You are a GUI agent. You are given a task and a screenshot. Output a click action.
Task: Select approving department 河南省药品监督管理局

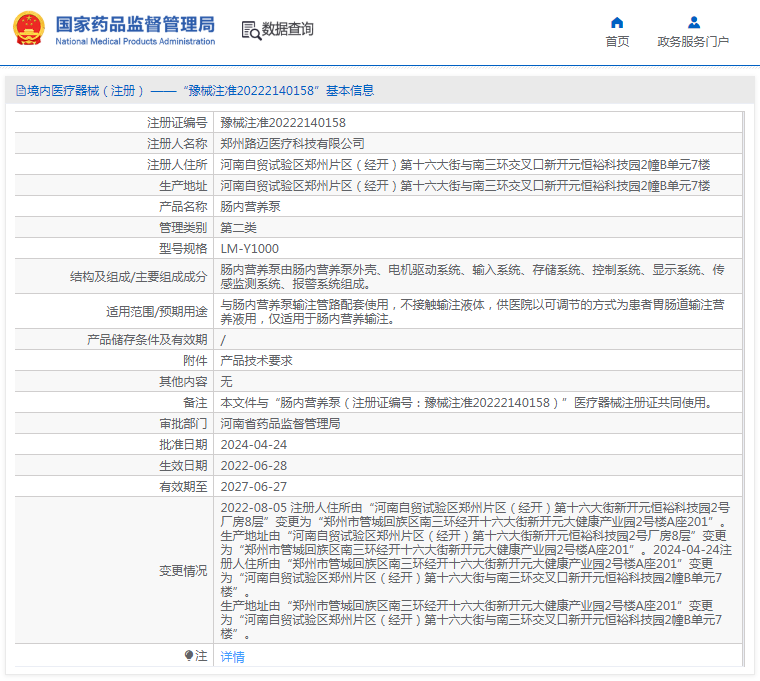[280, 424]
